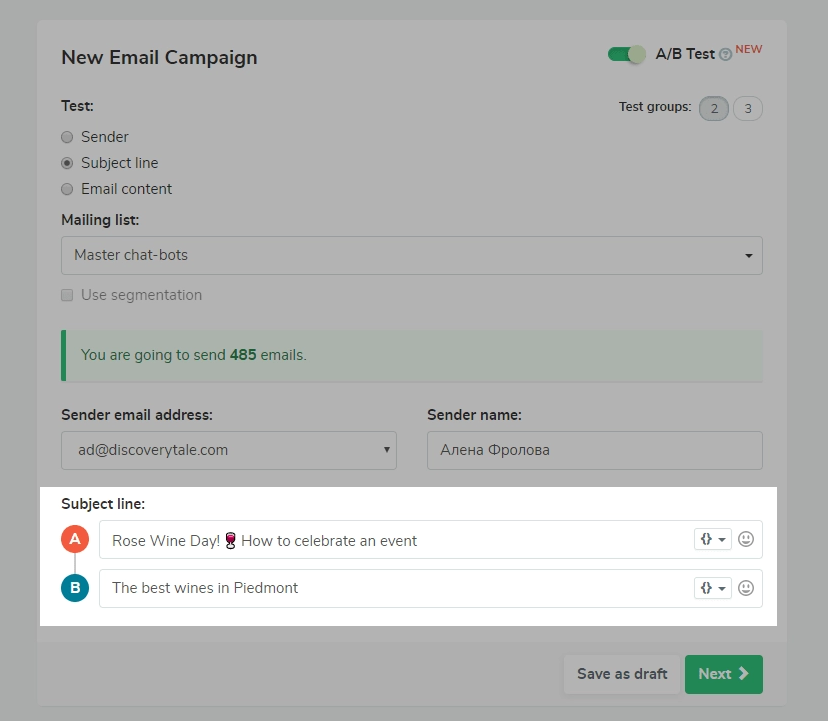Expand the variable dropdown next to subject A
This screenshot has height=721, width=828.
[721, 538]
